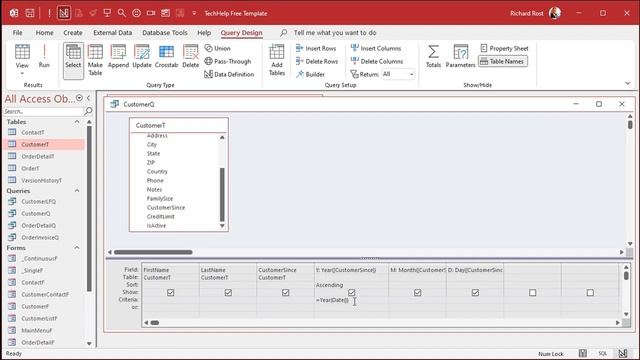Switch to Design view in status bar

point(622,353)
